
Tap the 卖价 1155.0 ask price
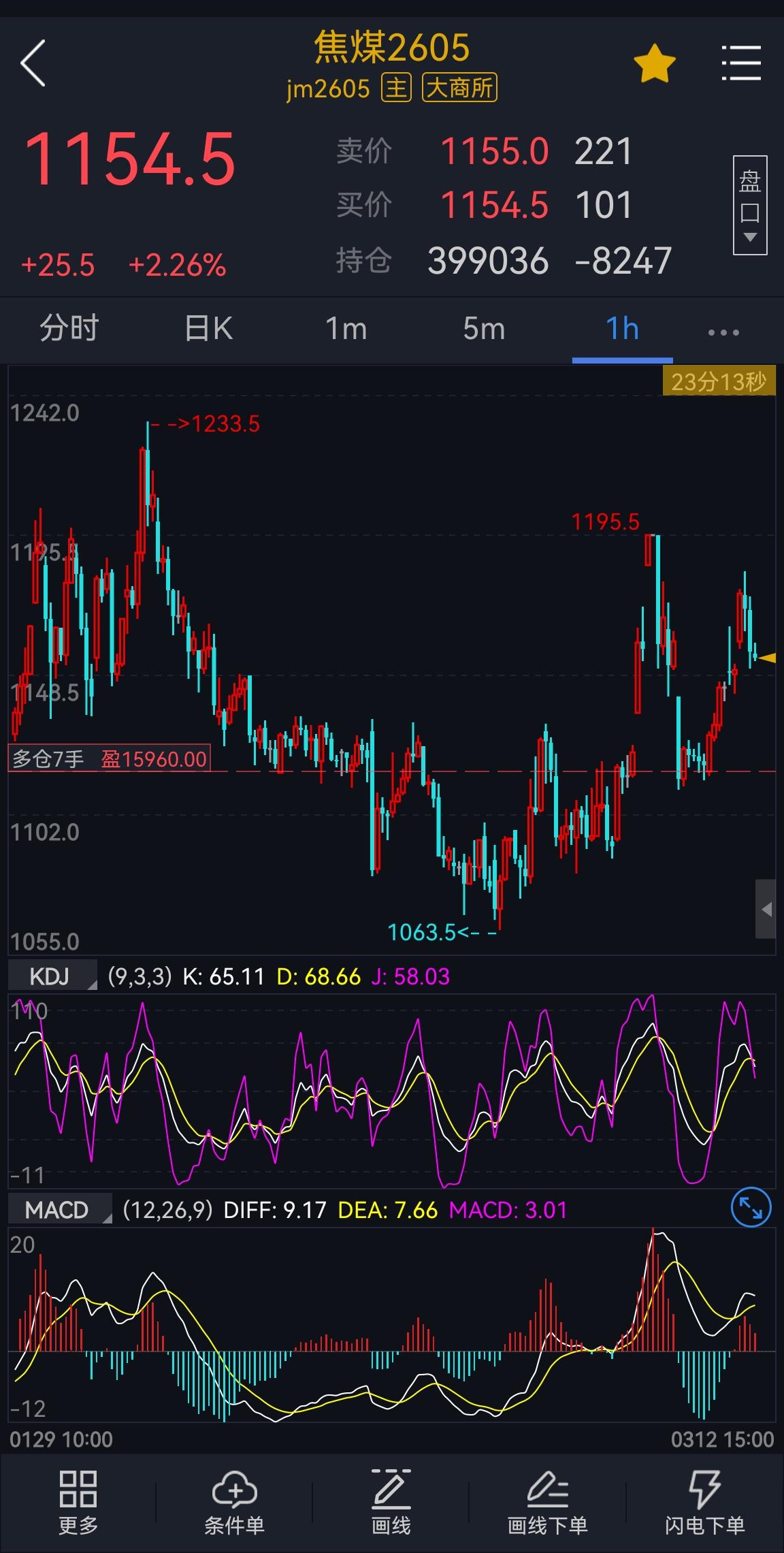(494, 151)
